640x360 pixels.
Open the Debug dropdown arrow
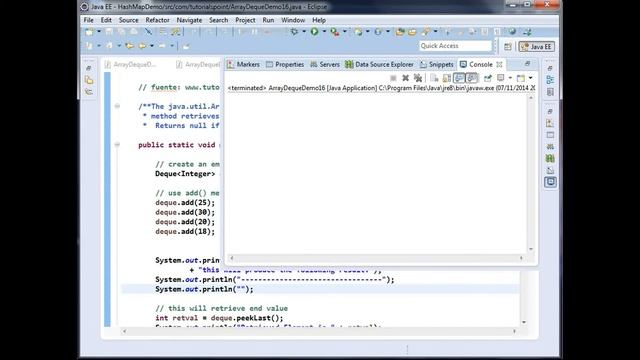click(304, 31)
